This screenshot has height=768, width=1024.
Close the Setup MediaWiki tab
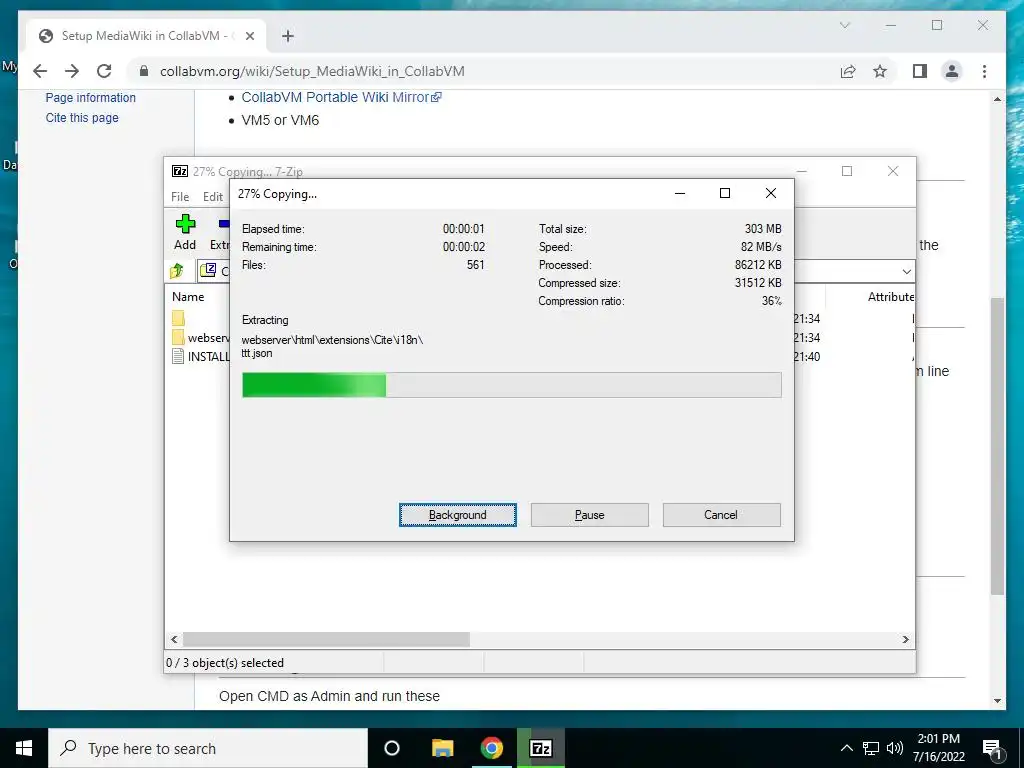pos(249,36)
